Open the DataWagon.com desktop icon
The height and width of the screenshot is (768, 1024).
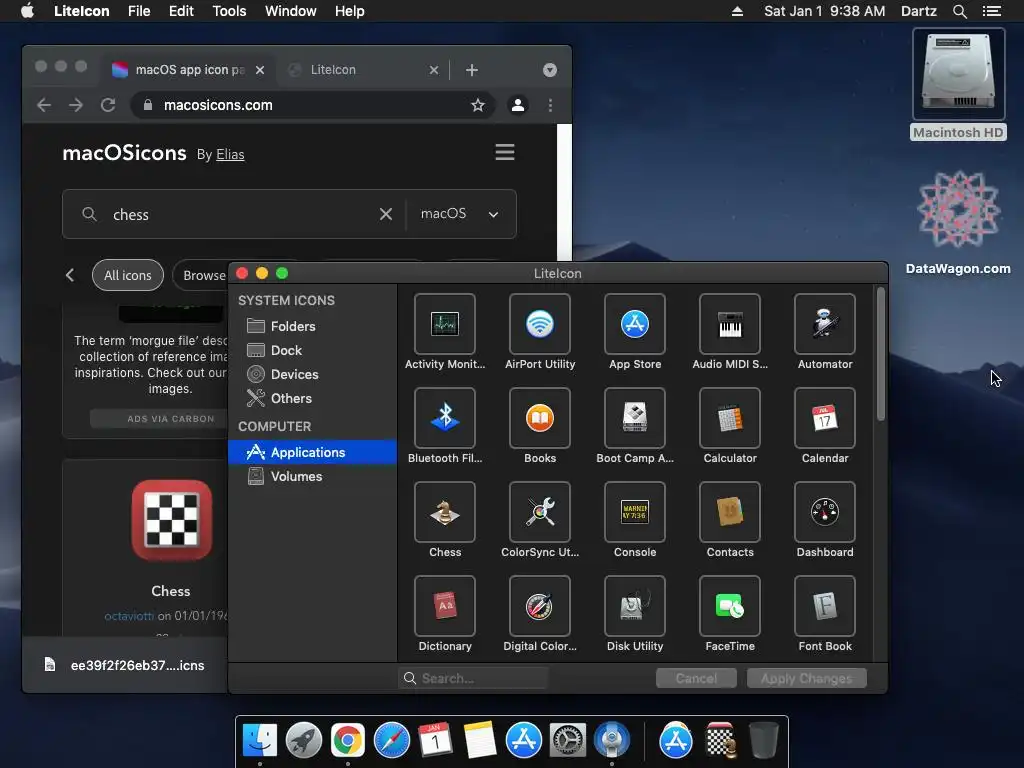point(958,222)
